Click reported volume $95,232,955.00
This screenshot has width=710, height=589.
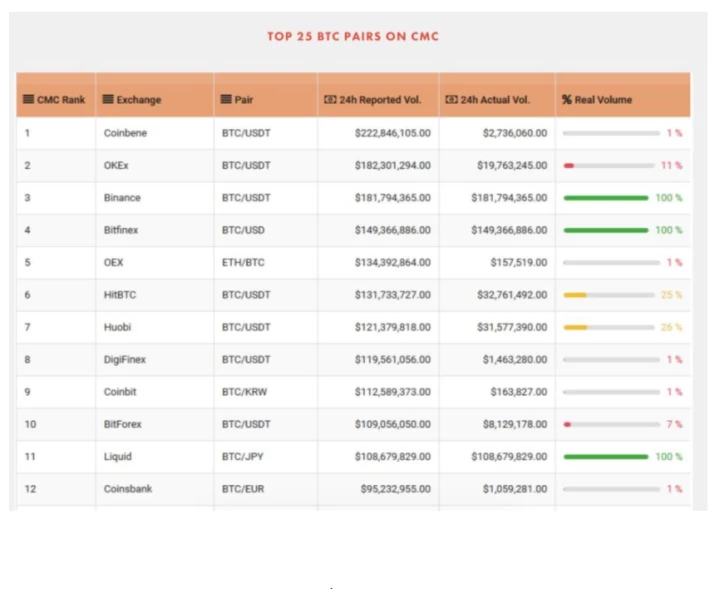pyautogui.click(x=396, y=489)
